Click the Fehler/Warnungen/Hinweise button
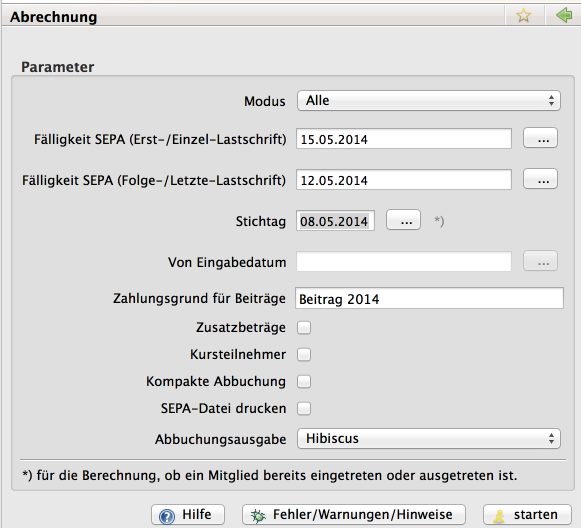Viewport: 581px width, 528px height. [354, 515]
